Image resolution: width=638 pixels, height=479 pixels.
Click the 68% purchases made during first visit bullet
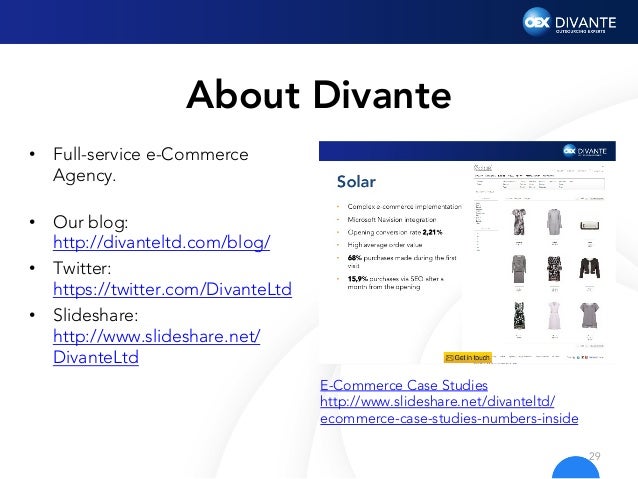coord(402,261)
